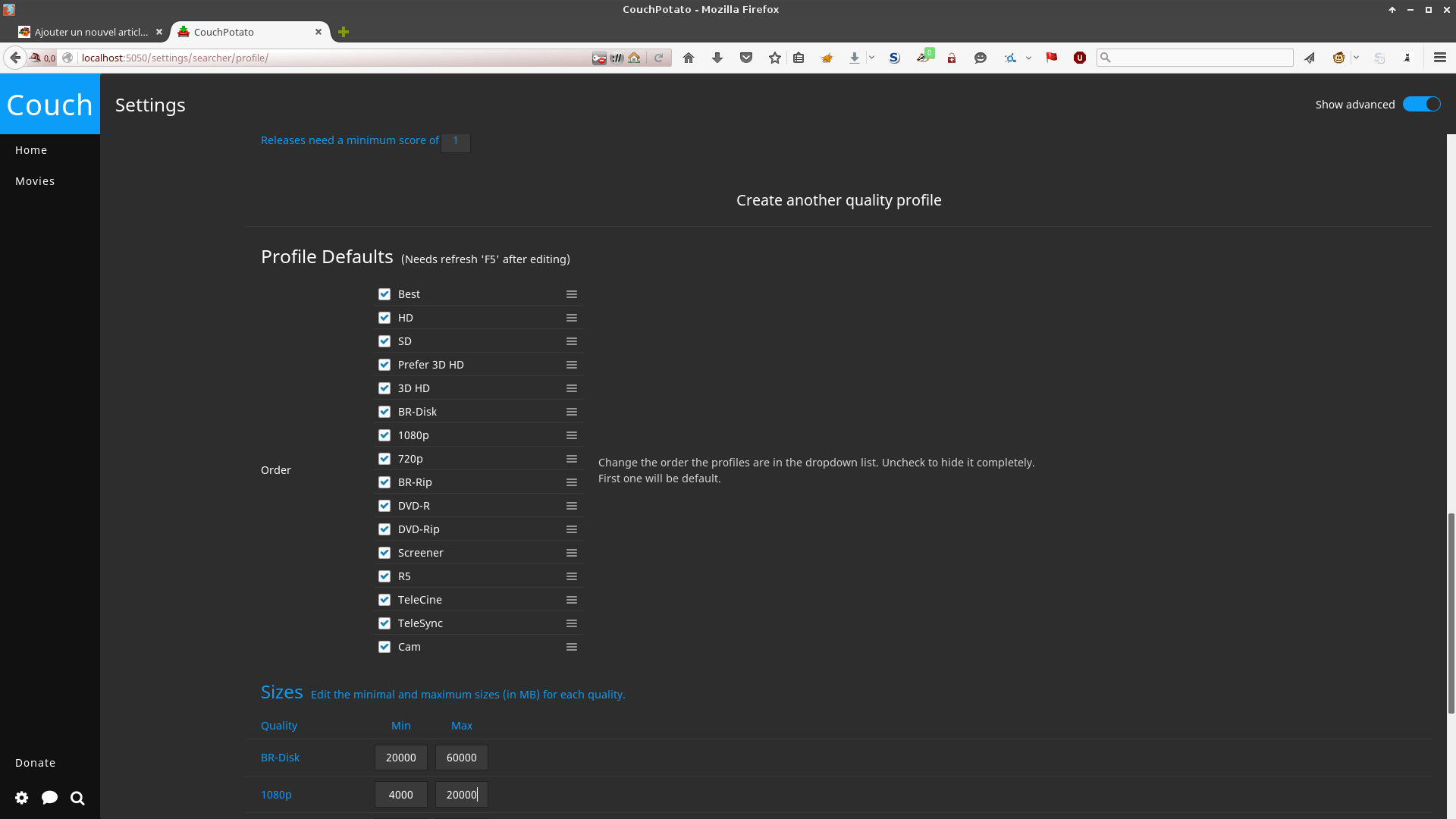Open the Firefox hamburger menu
This screenshot has width=1456, height=819.
(1440, 58)
